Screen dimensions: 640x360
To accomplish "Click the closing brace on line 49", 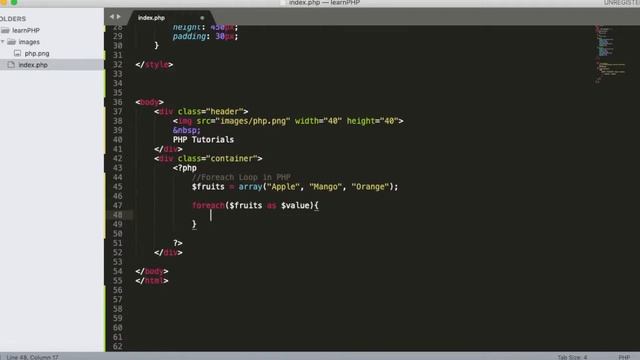I will point(194,224).
